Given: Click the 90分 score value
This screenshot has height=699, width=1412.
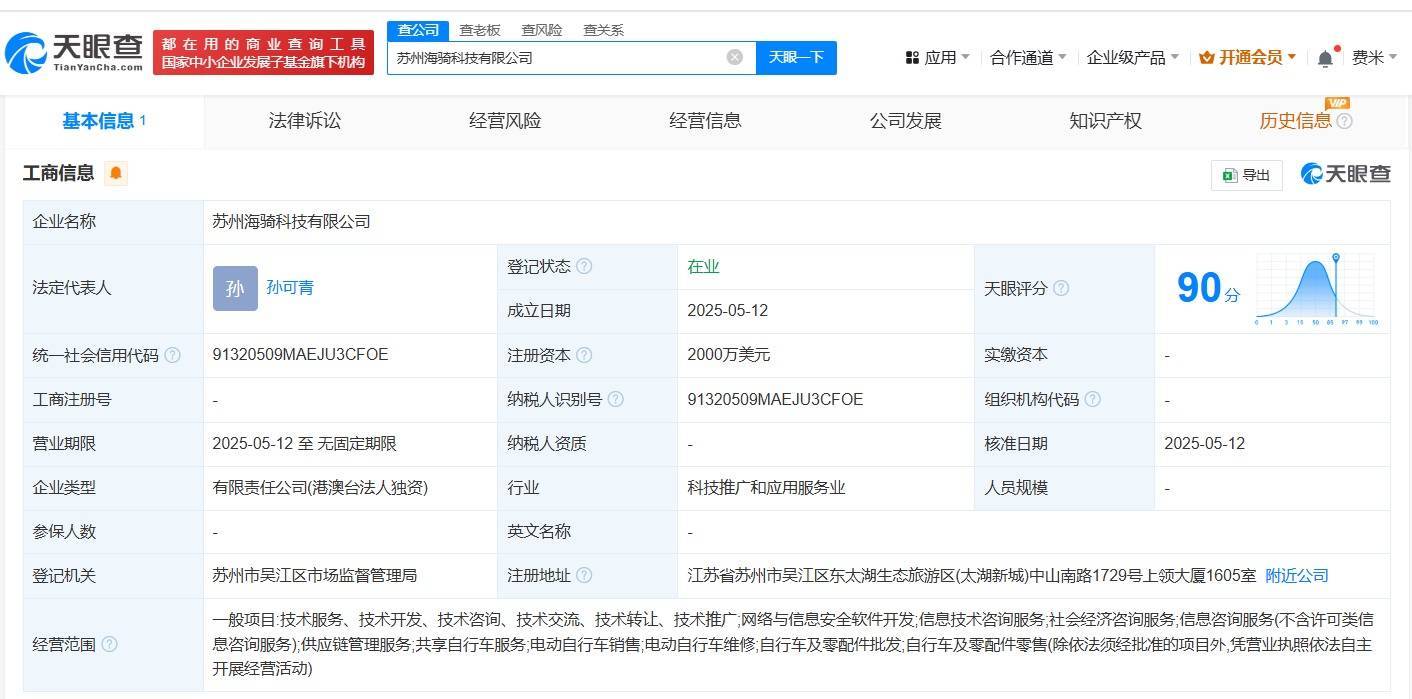Looking at the screenshot, I should click(1208, 288).
